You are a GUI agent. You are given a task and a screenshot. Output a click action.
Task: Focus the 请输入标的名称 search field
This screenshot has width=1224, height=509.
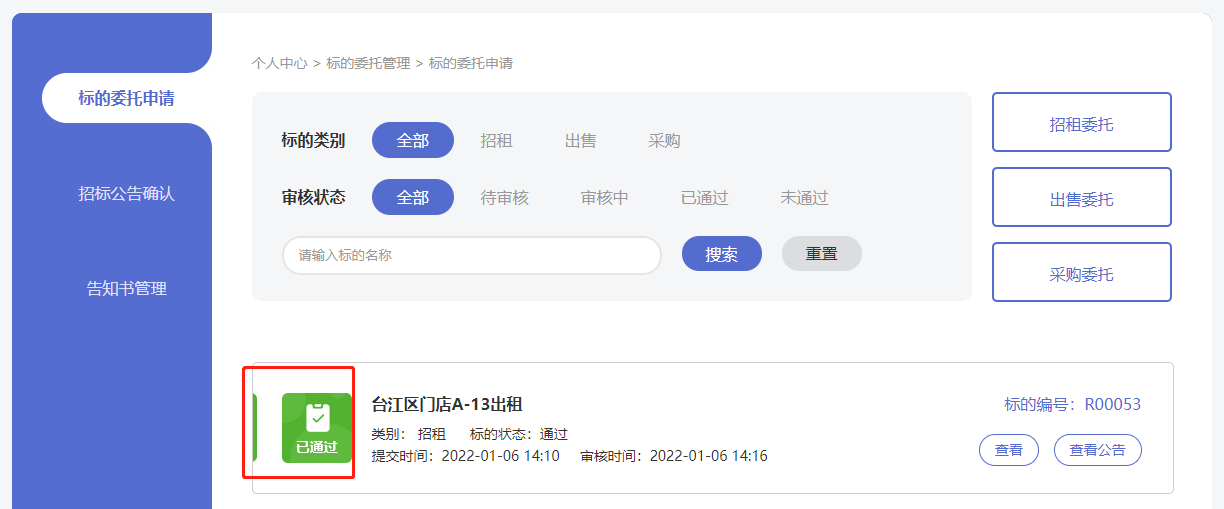click(x=471, y=255)
